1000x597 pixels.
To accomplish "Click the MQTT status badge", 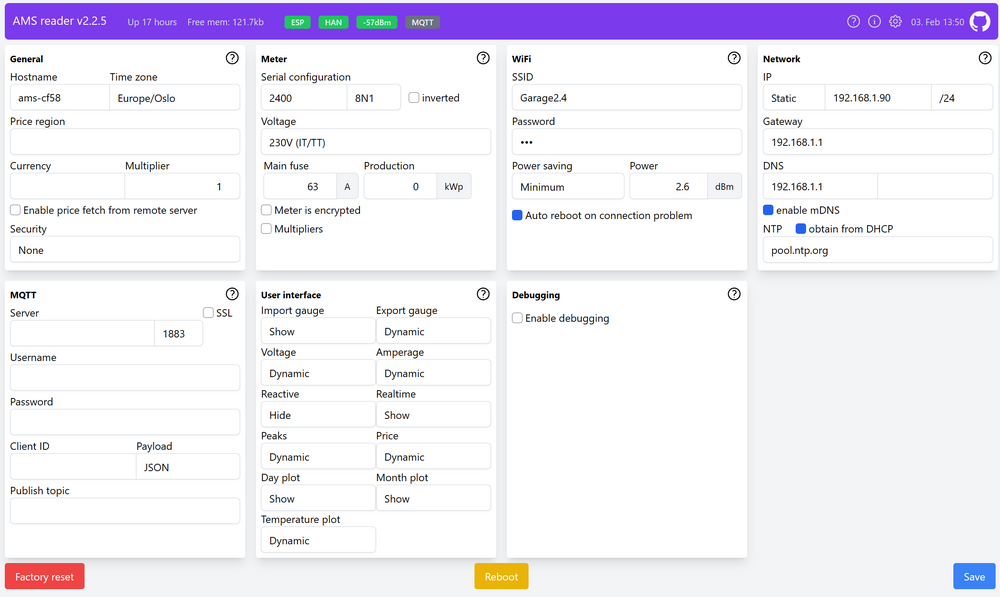I will (422, 22).
